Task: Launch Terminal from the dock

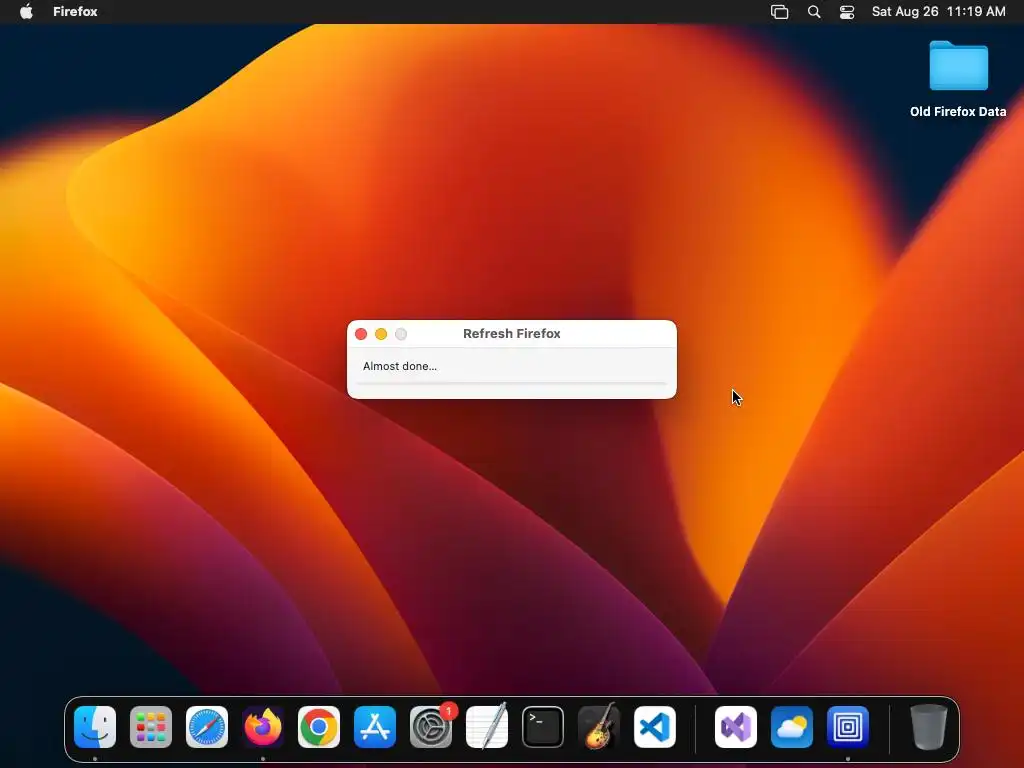Action: point(543,727)
